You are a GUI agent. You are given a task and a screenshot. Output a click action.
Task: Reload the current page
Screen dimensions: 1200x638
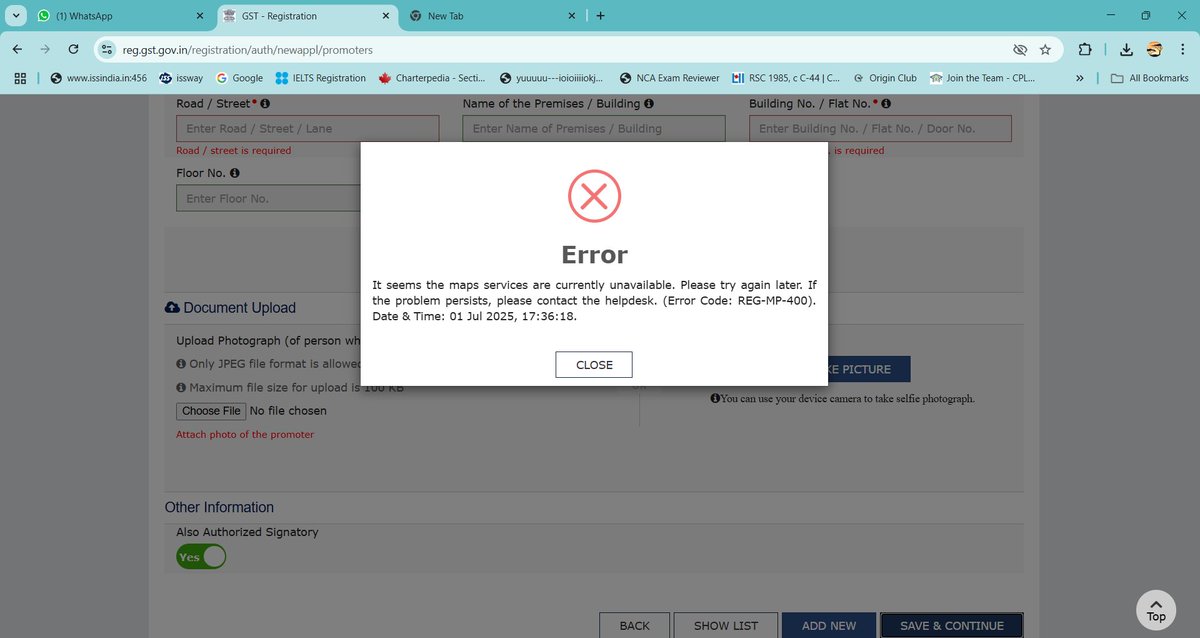73,49
